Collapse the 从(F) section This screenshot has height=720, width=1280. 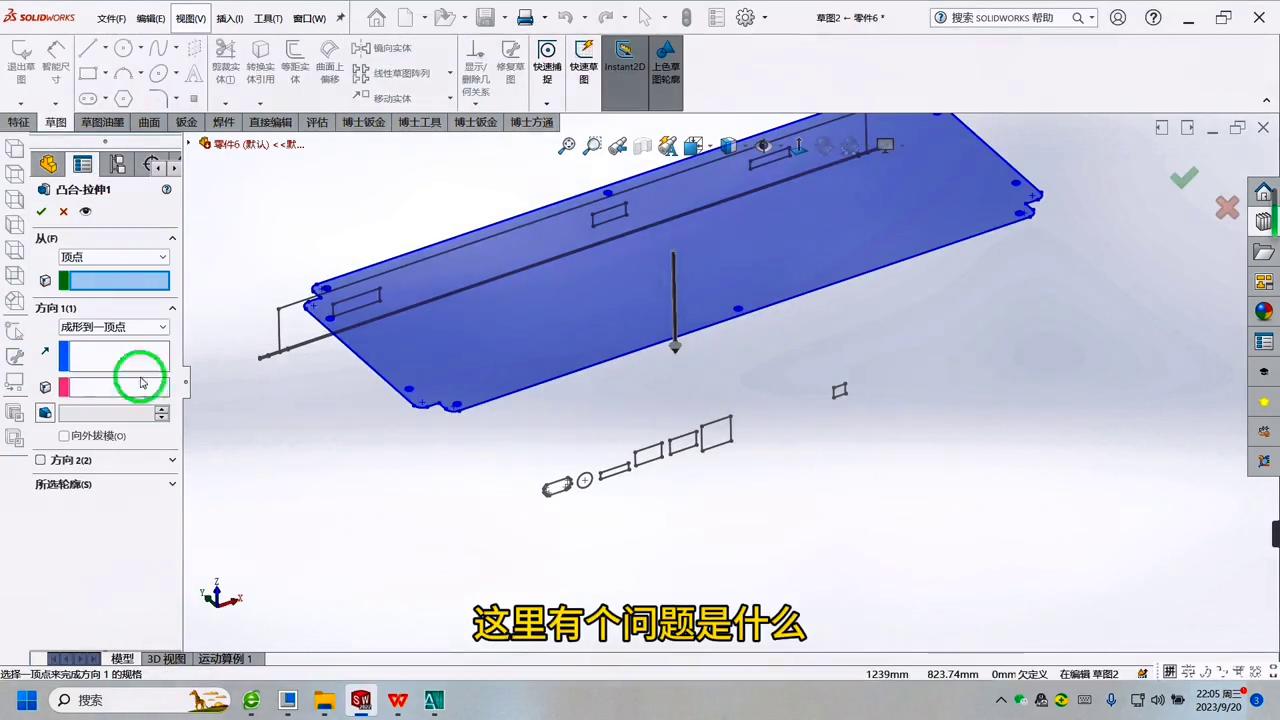pos(172,238)
